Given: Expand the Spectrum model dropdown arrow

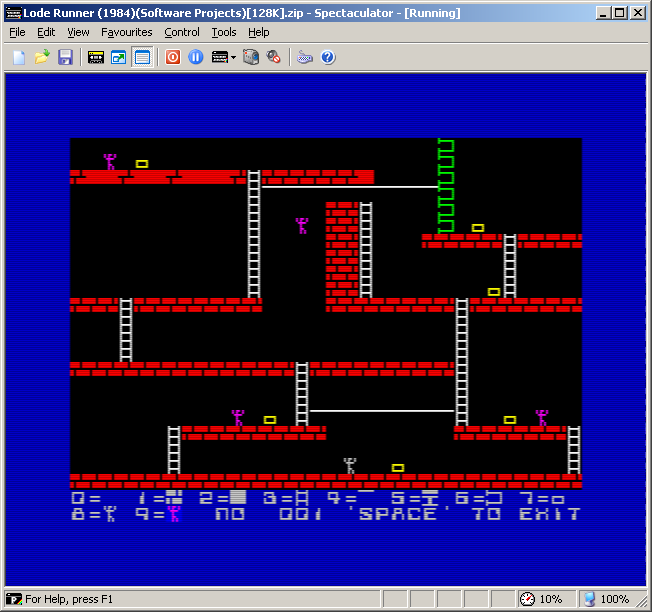Looking at the screenshot, I should [233, 57].
